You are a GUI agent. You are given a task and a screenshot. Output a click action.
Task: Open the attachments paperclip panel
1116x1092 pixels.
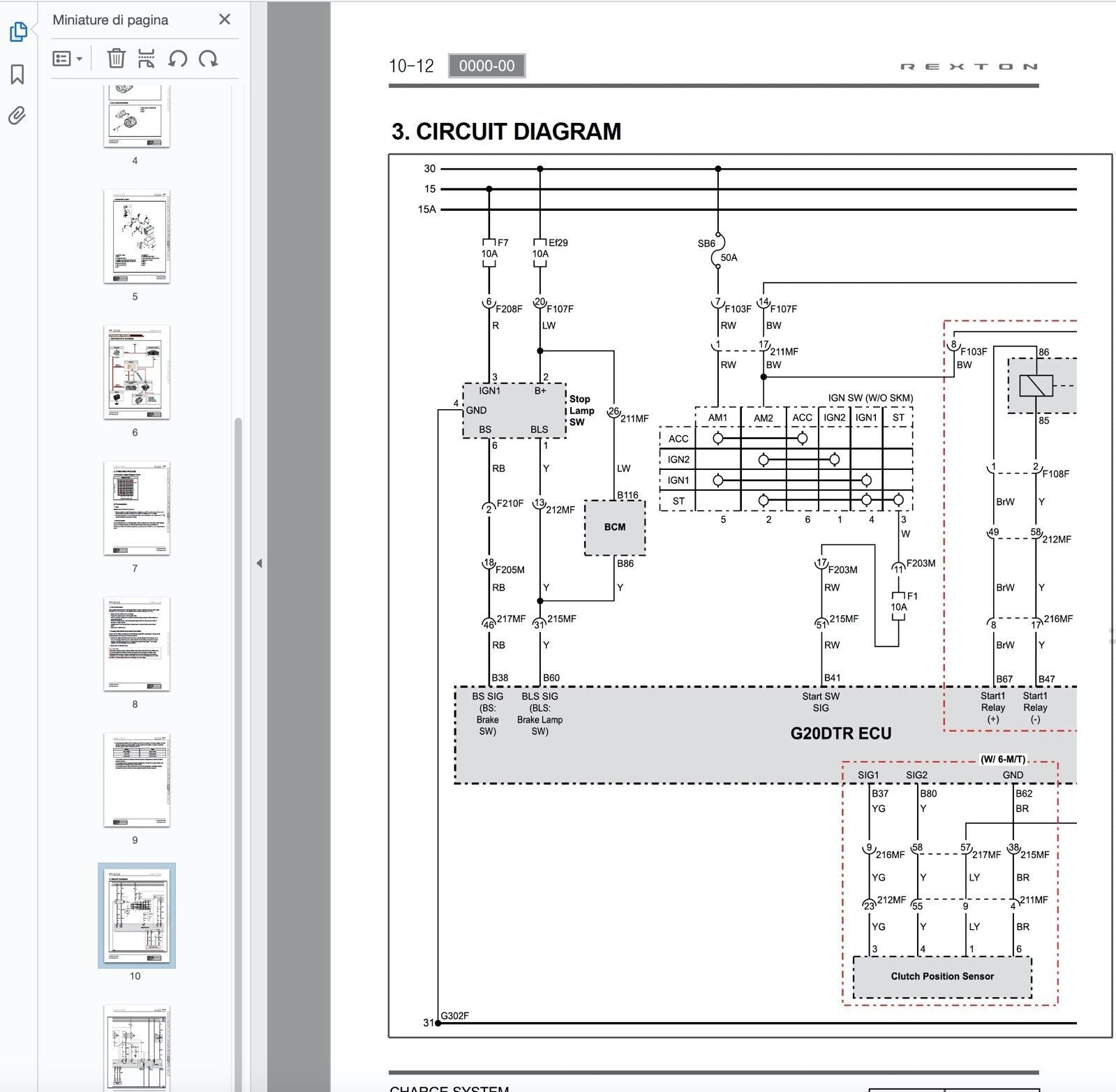tap(17, 115)
